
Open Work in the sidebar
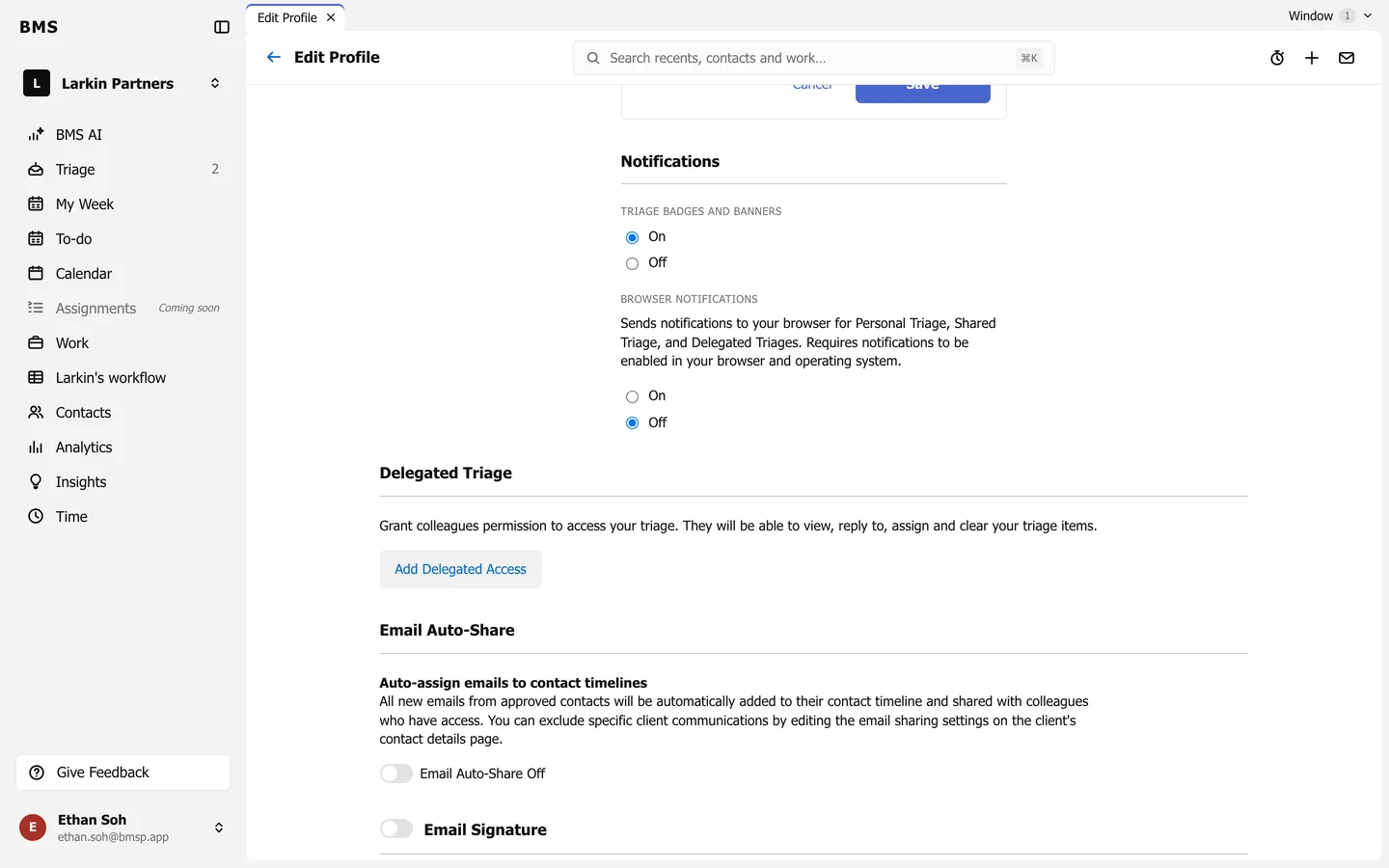pyautogui.click(x=123, y=343)
